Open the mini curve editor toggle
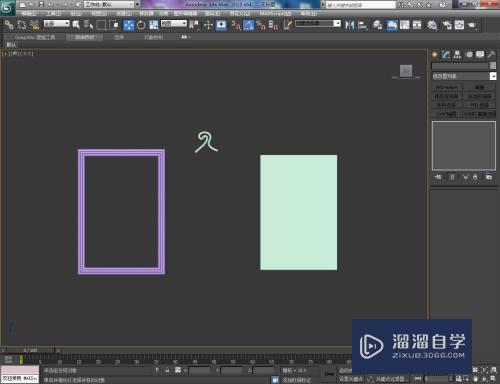This screenshot has height=384, width=500. click(x=8, y=360)
